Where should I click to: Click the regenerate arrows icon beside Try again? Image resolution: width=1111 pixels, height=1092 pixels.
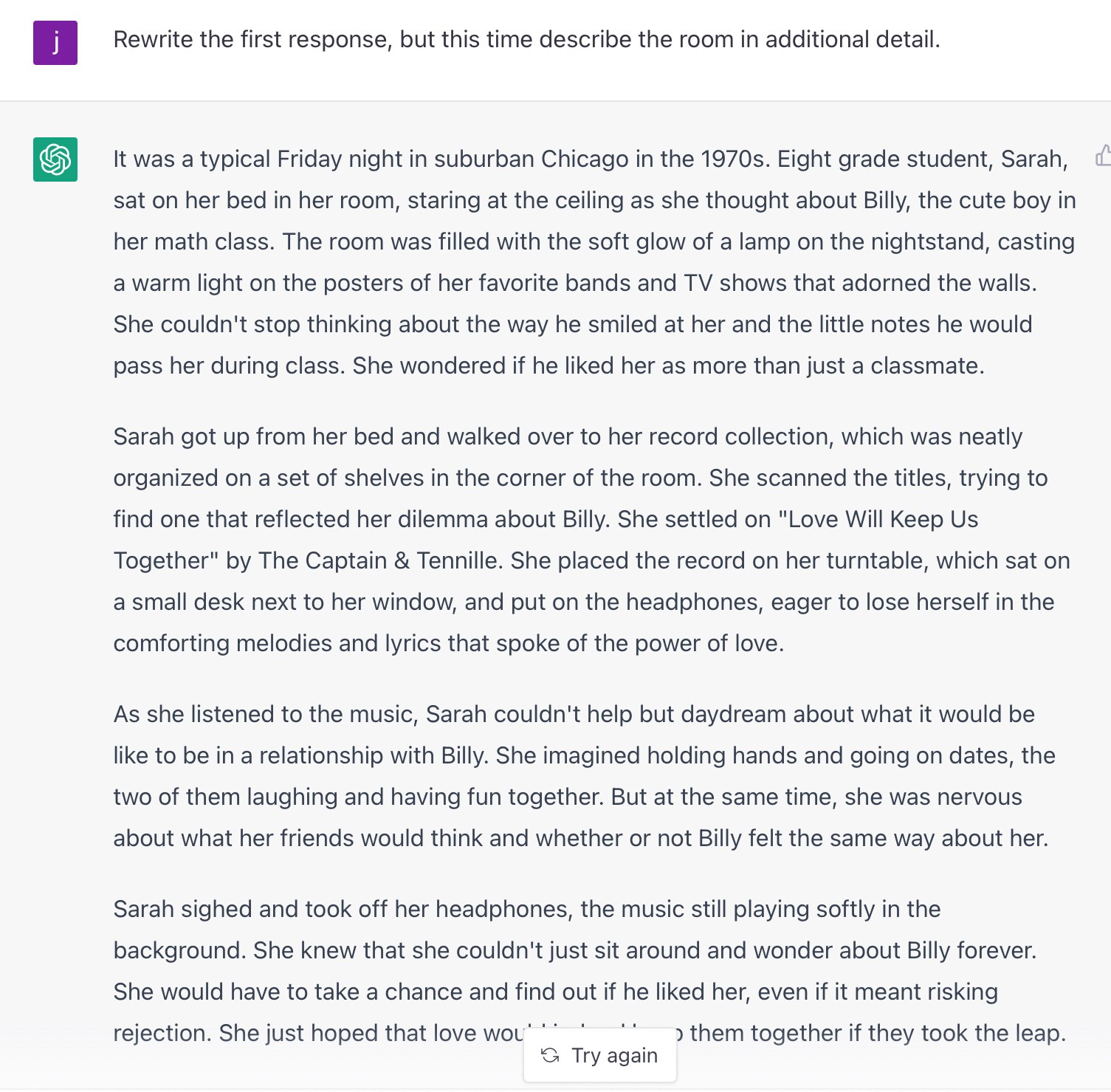point(550,1055)
